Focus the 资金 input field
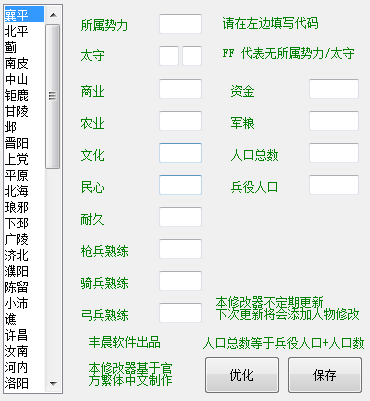Image resolution: width=370 pixels, height=401 pixels. click(334, 89)
